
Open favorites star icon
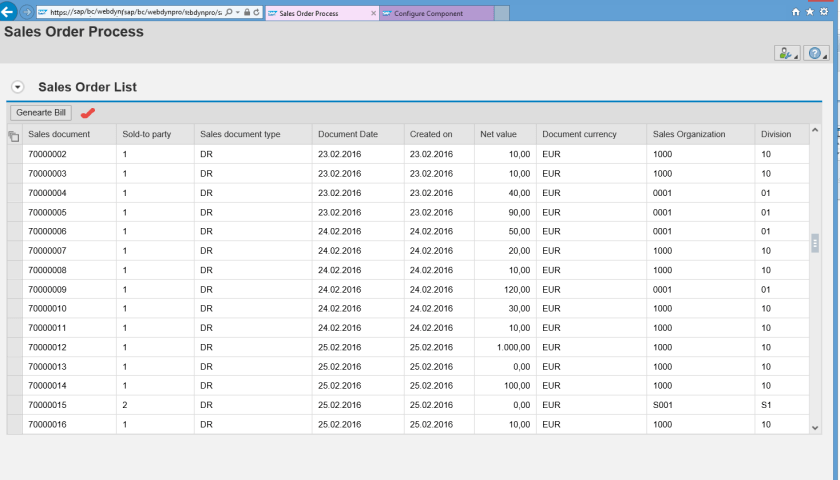pyautogui.click(x=809, y=12)
